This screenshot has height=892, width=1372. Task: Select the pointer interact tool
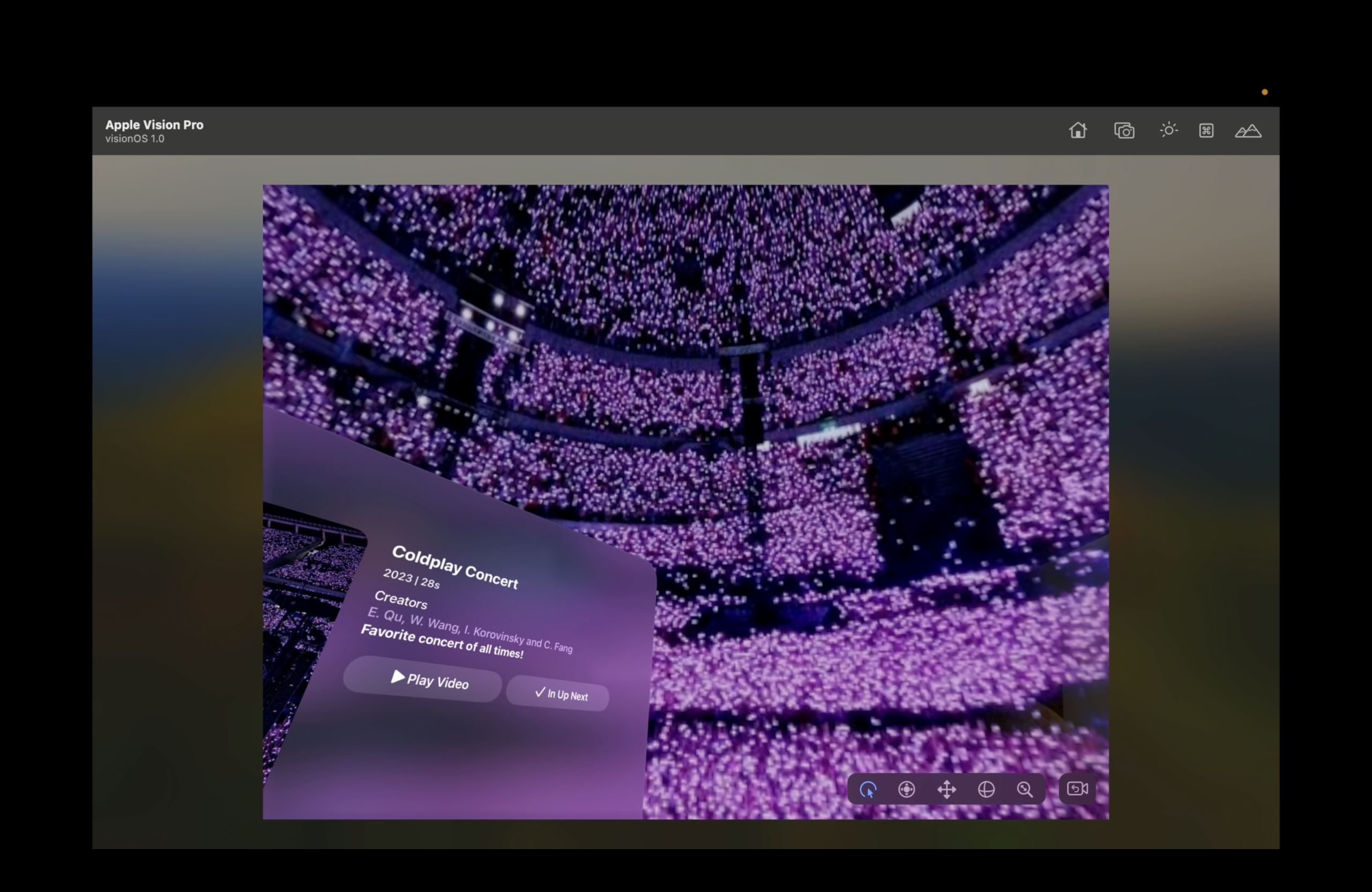coord(868,789)
